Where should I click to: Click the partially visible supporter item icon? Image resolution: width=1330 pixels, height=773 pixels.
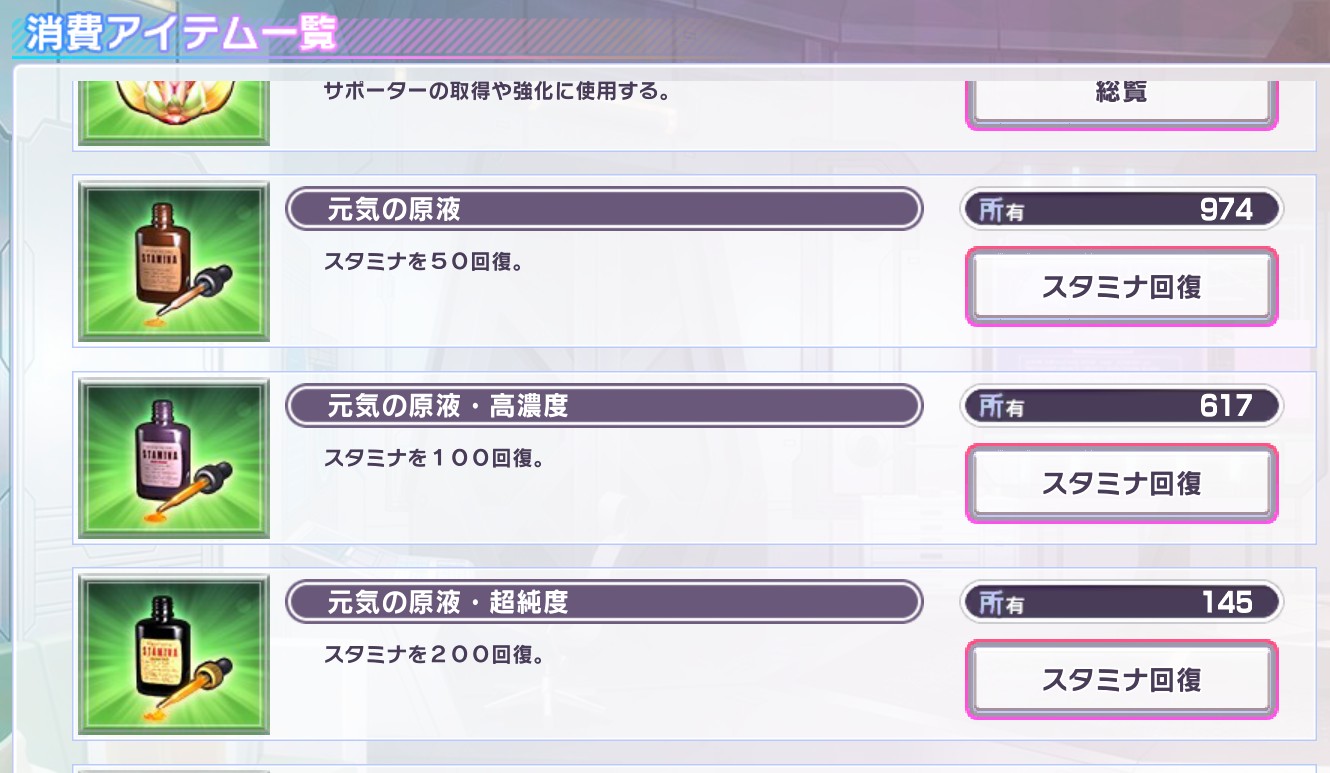(175, 112)
